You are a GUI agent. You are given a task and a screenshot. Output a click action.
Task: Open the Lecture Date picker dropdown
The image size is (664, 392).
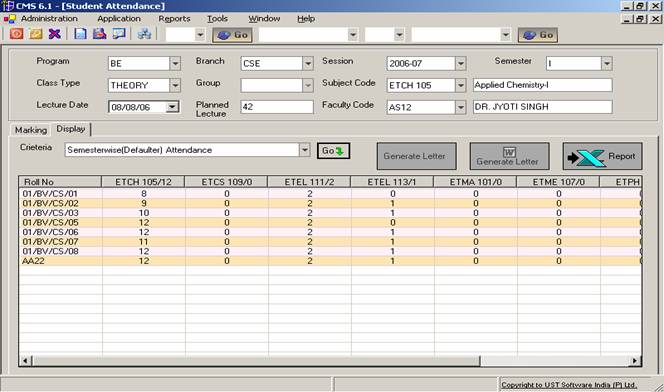point(172,107)
